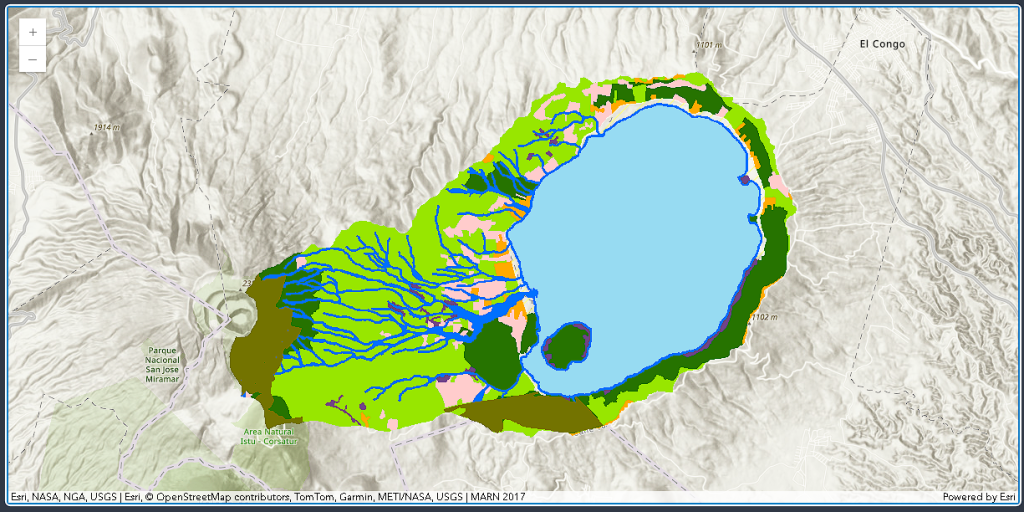This screenshot has height=512, width=1024.
Task: Click the zoom in plus button
Action: click(x=33, y=32)
